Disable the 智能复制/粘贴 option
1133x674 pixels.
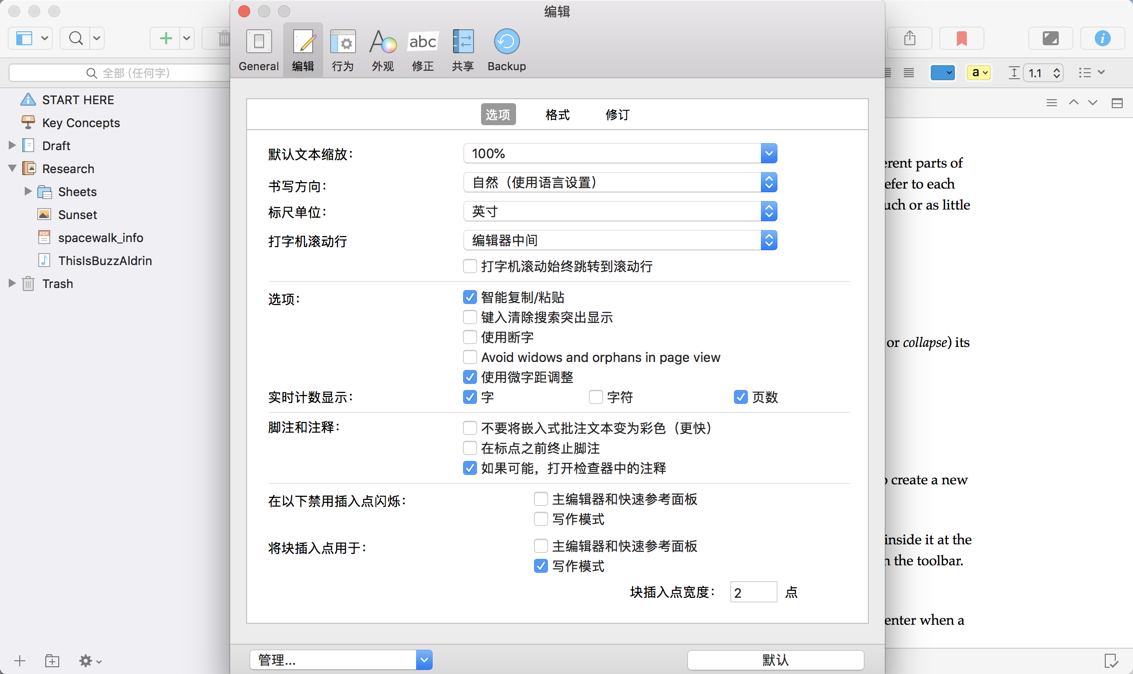click(470, 296)
